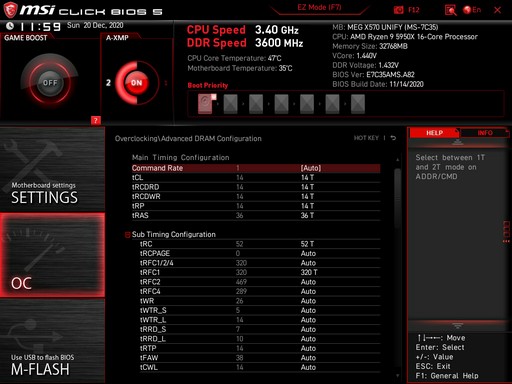Select the seventh boot priority device icon
The image size is (512, 384).
coord(358,104)
